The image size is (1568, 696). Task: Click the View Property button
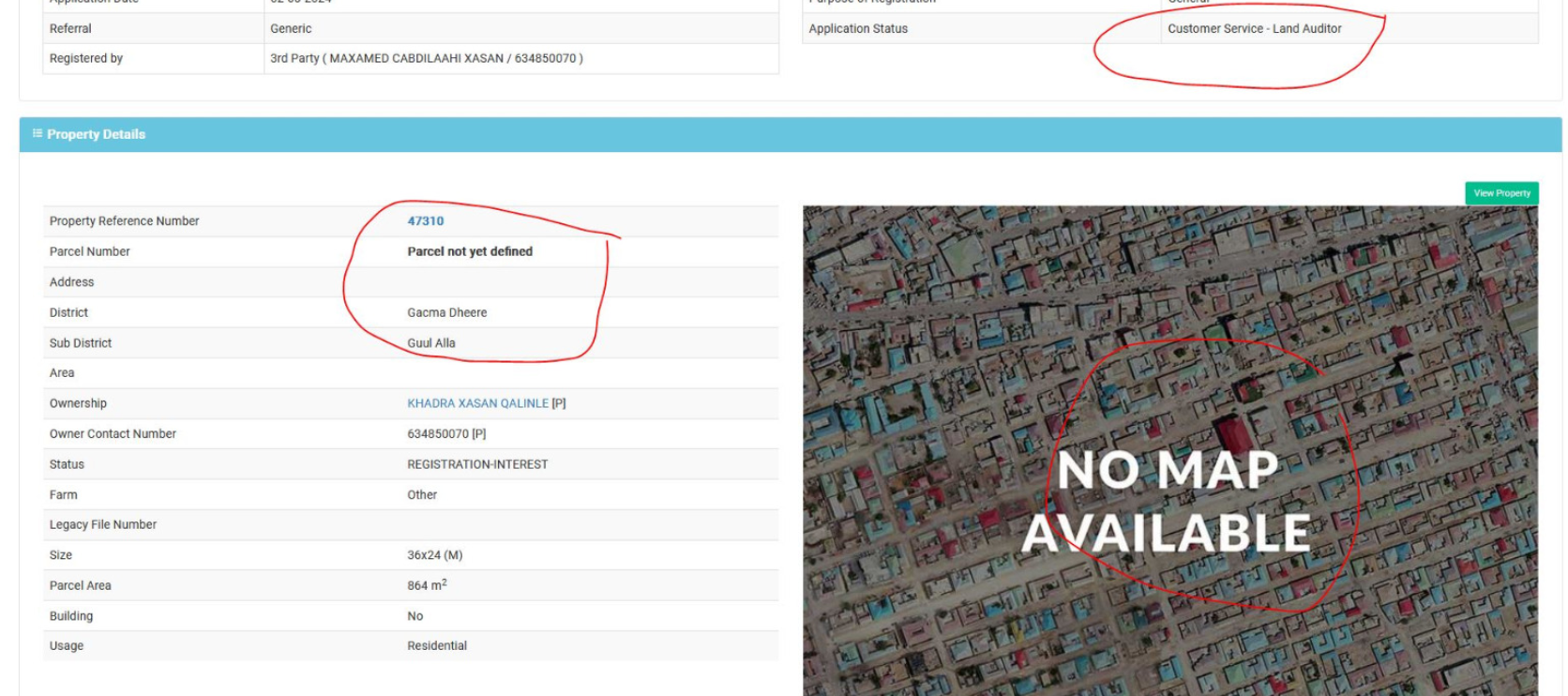click(x=1501, y=193)
